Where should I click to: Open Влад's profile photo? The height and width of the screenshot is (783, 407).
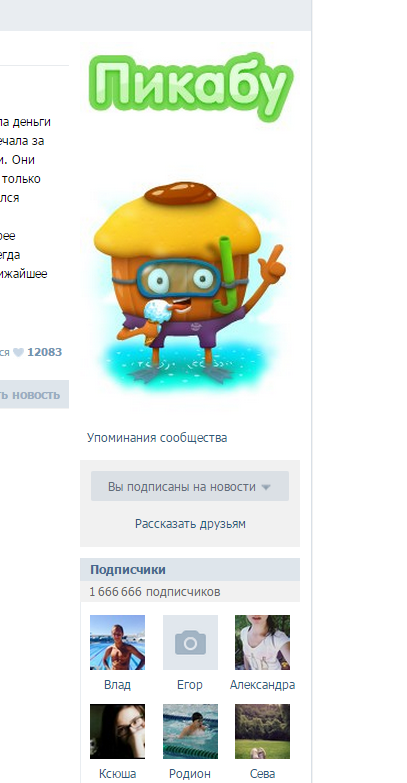pos(117,642)
